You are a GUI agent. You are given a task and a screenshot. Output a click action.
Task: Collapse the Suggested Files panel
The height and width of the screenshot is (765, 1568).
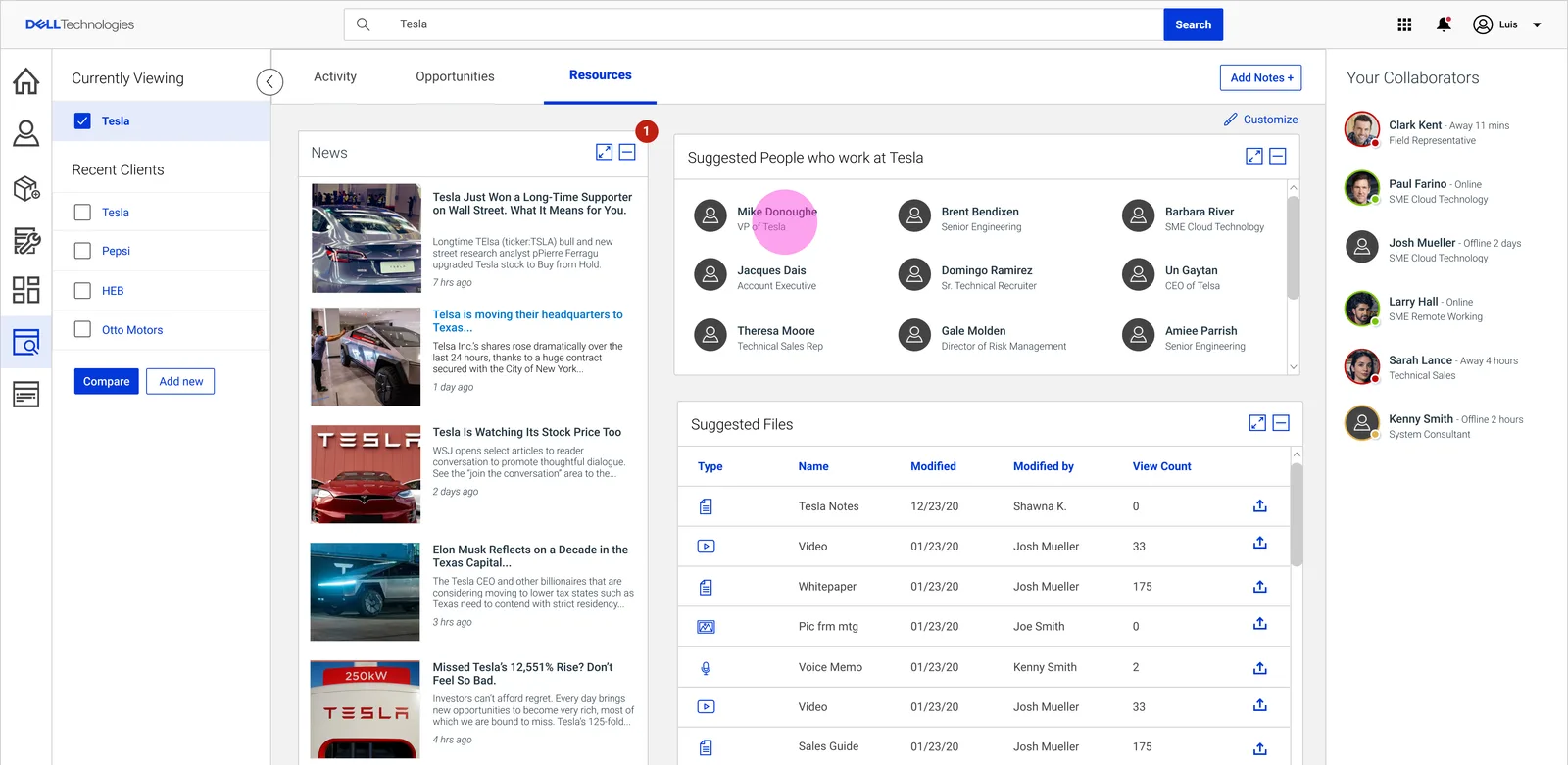[x=1281, y=423]
